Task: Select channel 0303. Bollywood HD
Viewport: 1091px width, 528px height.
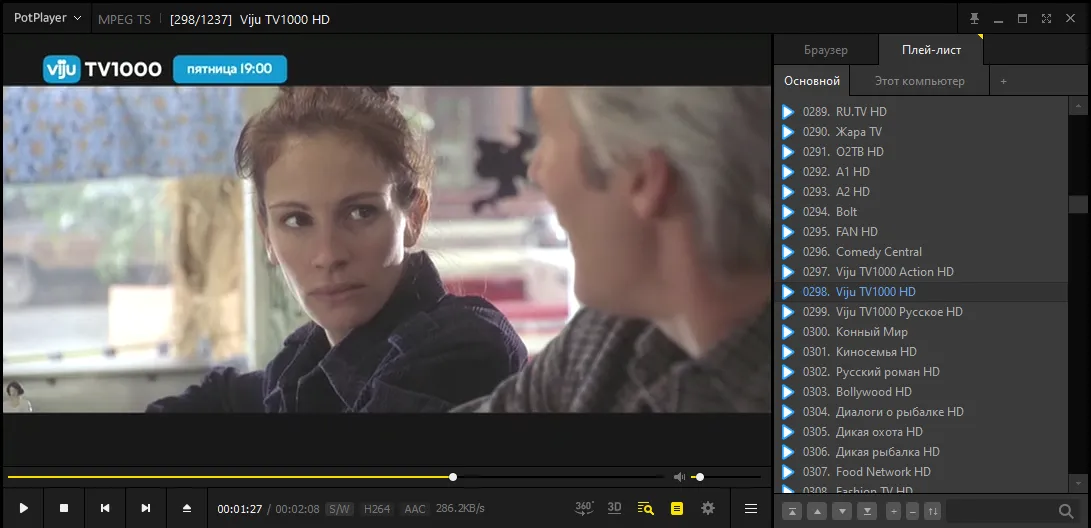Action: (x=921, y=392)
